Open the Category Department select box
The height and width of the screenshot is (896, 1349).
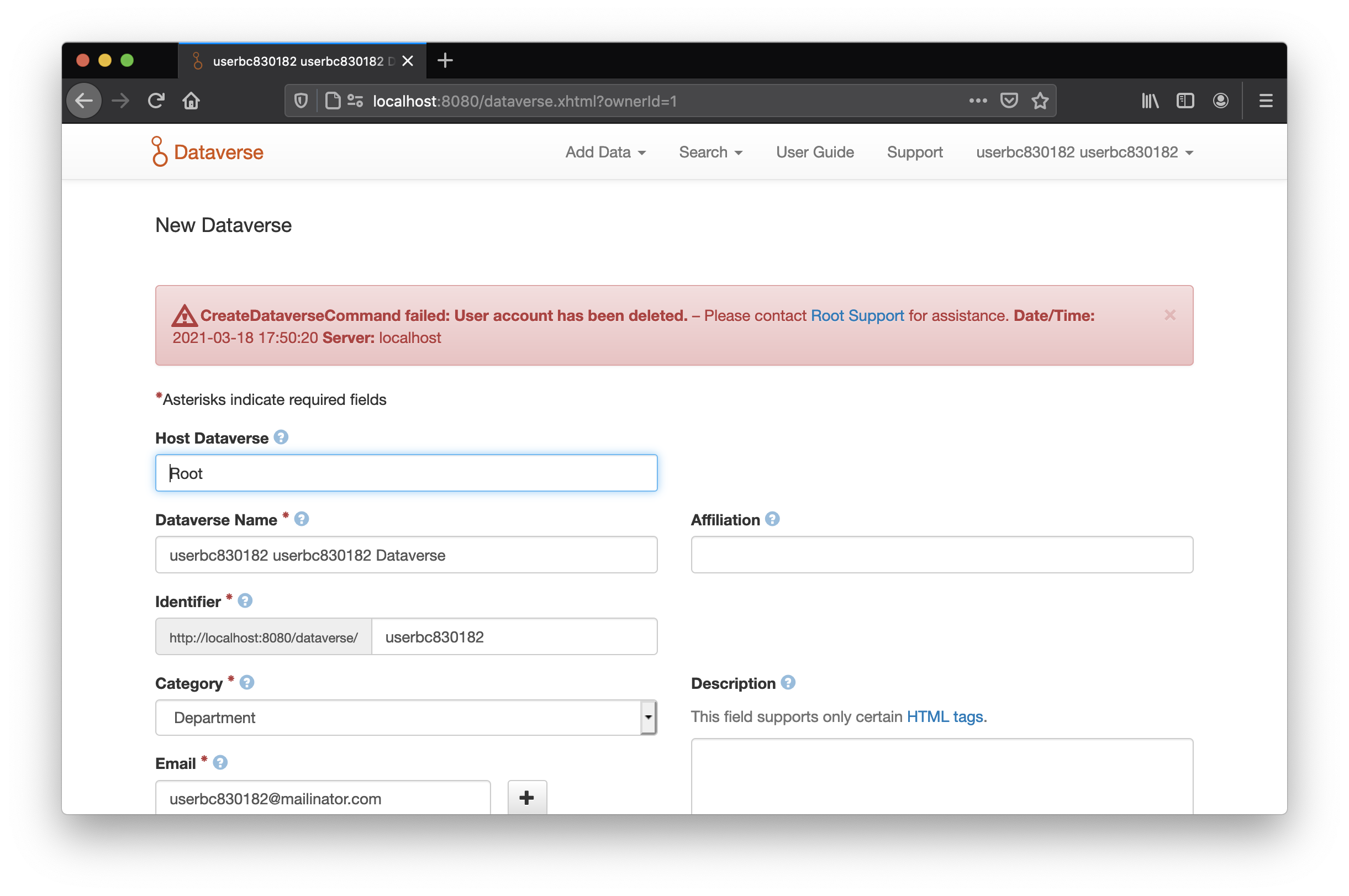pyautogui.click(x=405, y=718)
